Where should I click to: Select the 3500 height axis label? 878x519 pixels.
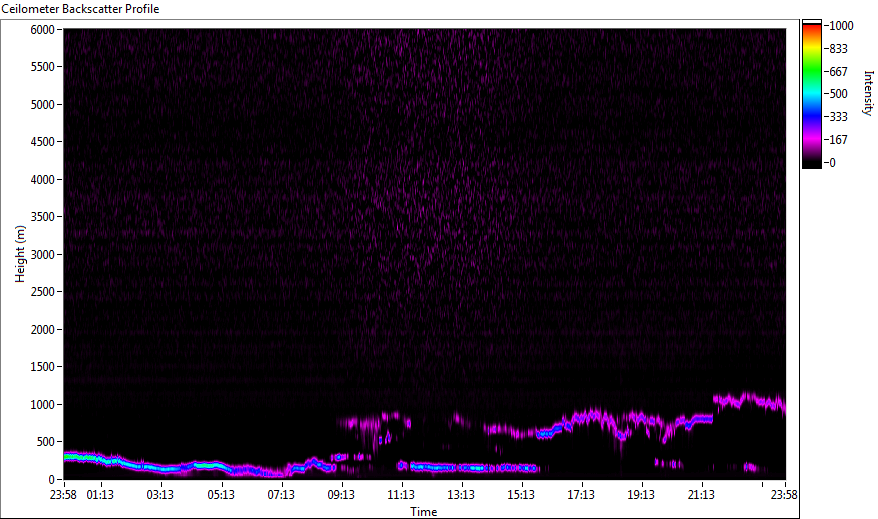pos(43,217)
